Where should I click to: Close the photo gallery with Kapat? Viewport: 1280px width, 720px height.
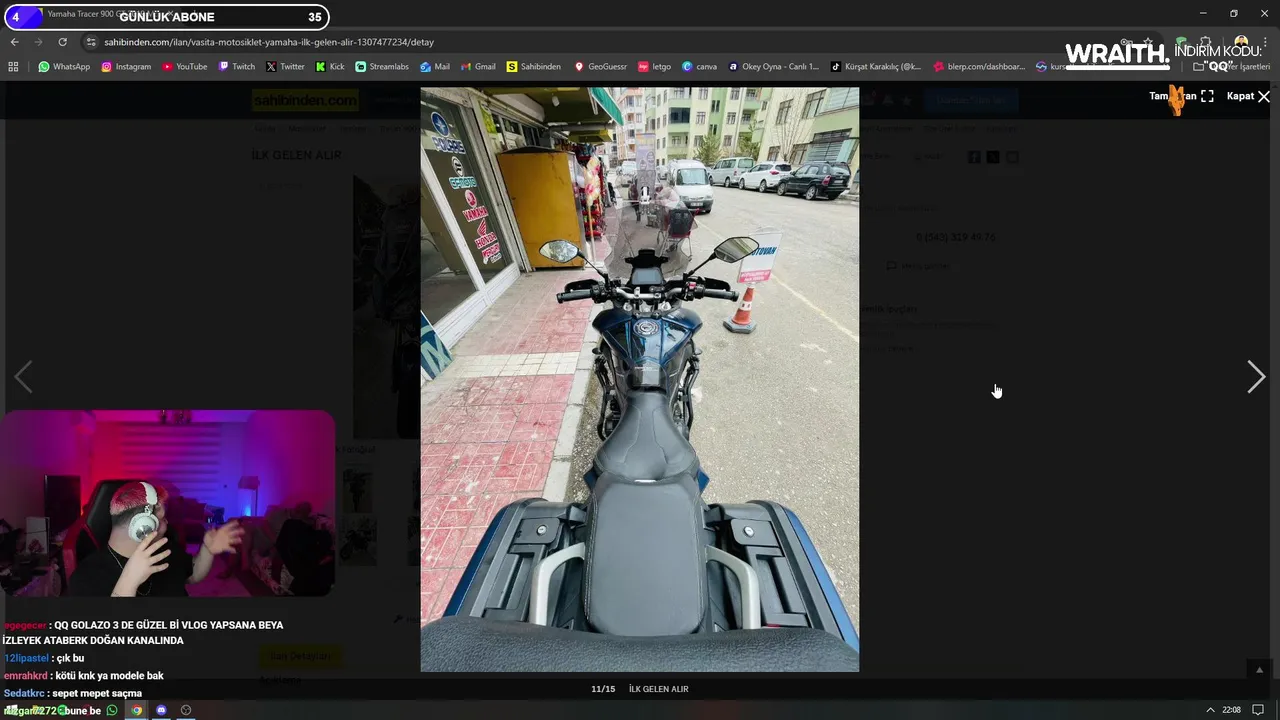pos(1248,96)
